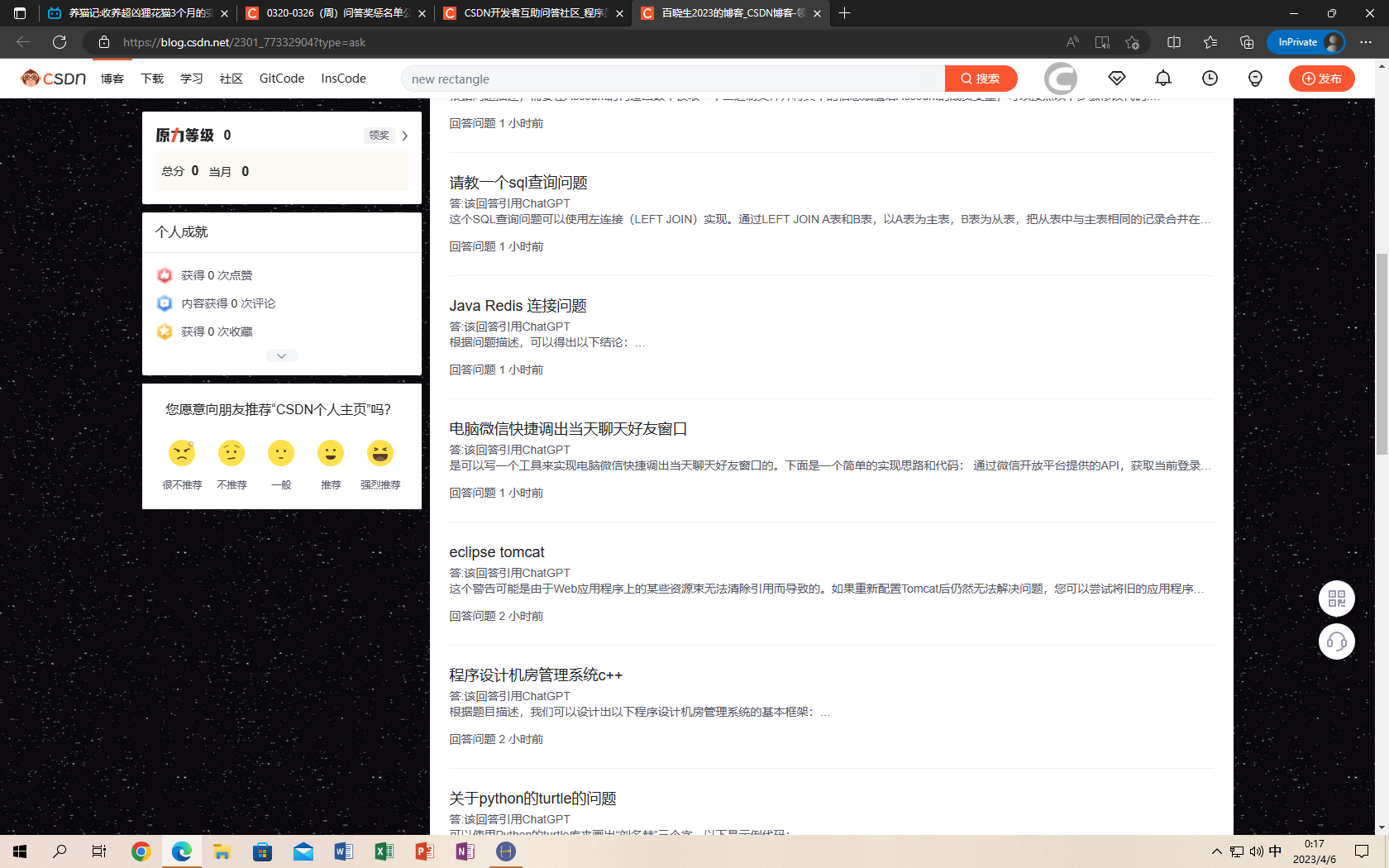The height and width of the screenshot is (868, 1389).
Task: Show hidden system tray icons
Action: [x=1216, y=851]
